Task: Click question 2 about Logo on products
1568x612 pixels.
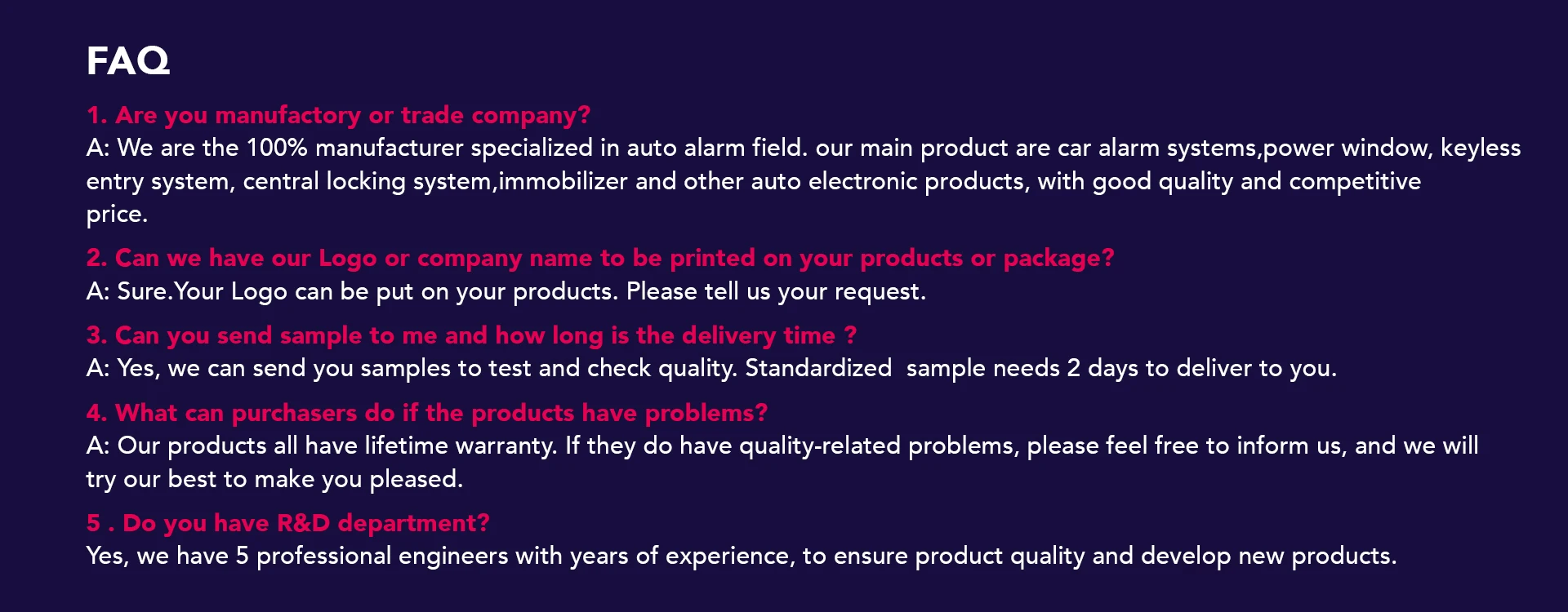Action: pyautogui.click(x=599, y=258)
